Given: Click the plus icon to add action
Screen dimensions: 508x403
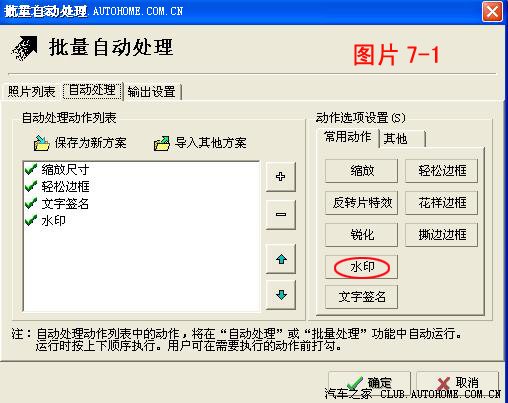Looking at the screenshot, I should (281, 177).
